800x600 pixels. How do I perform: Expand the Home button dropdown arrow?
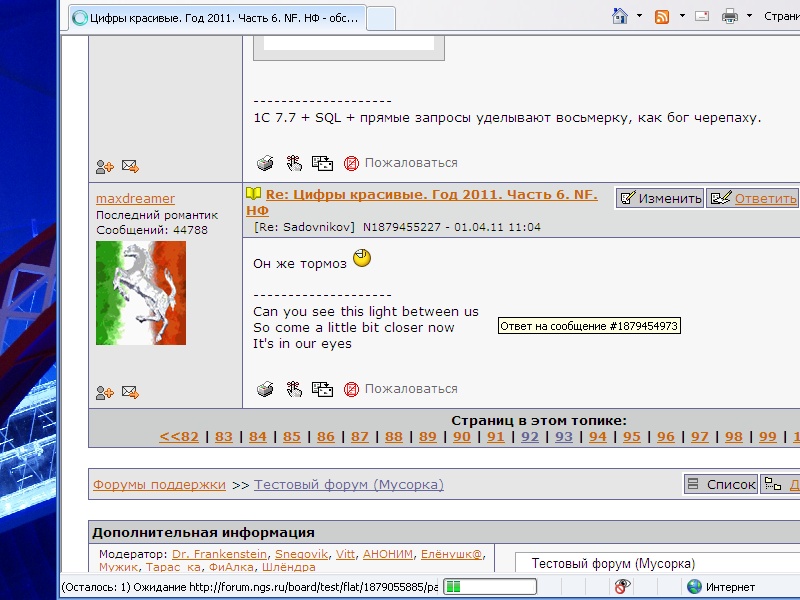(639, 16)
